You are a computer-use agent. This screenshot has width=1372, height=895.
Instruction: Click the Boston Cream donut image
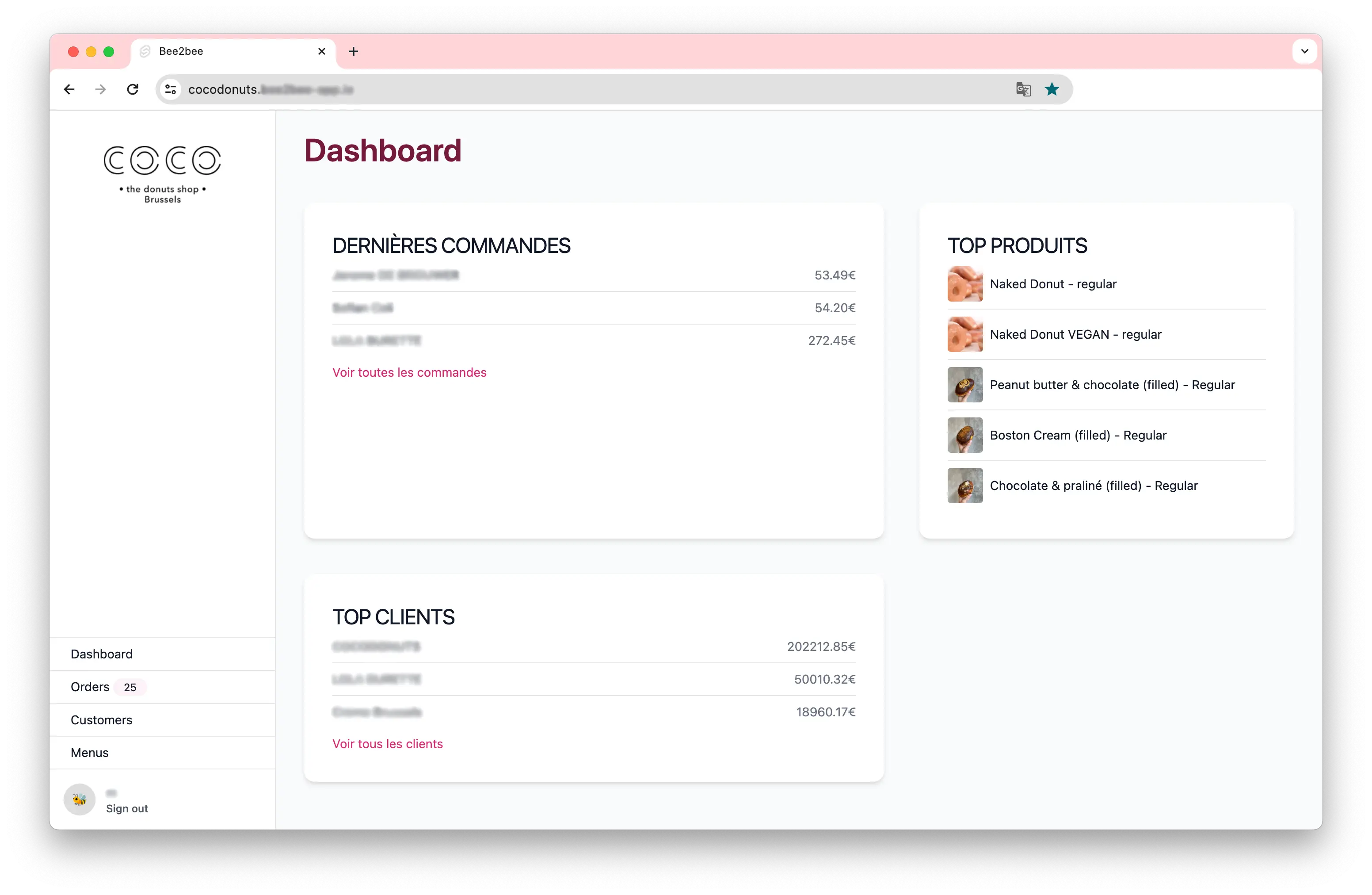[x=964, y=435]
